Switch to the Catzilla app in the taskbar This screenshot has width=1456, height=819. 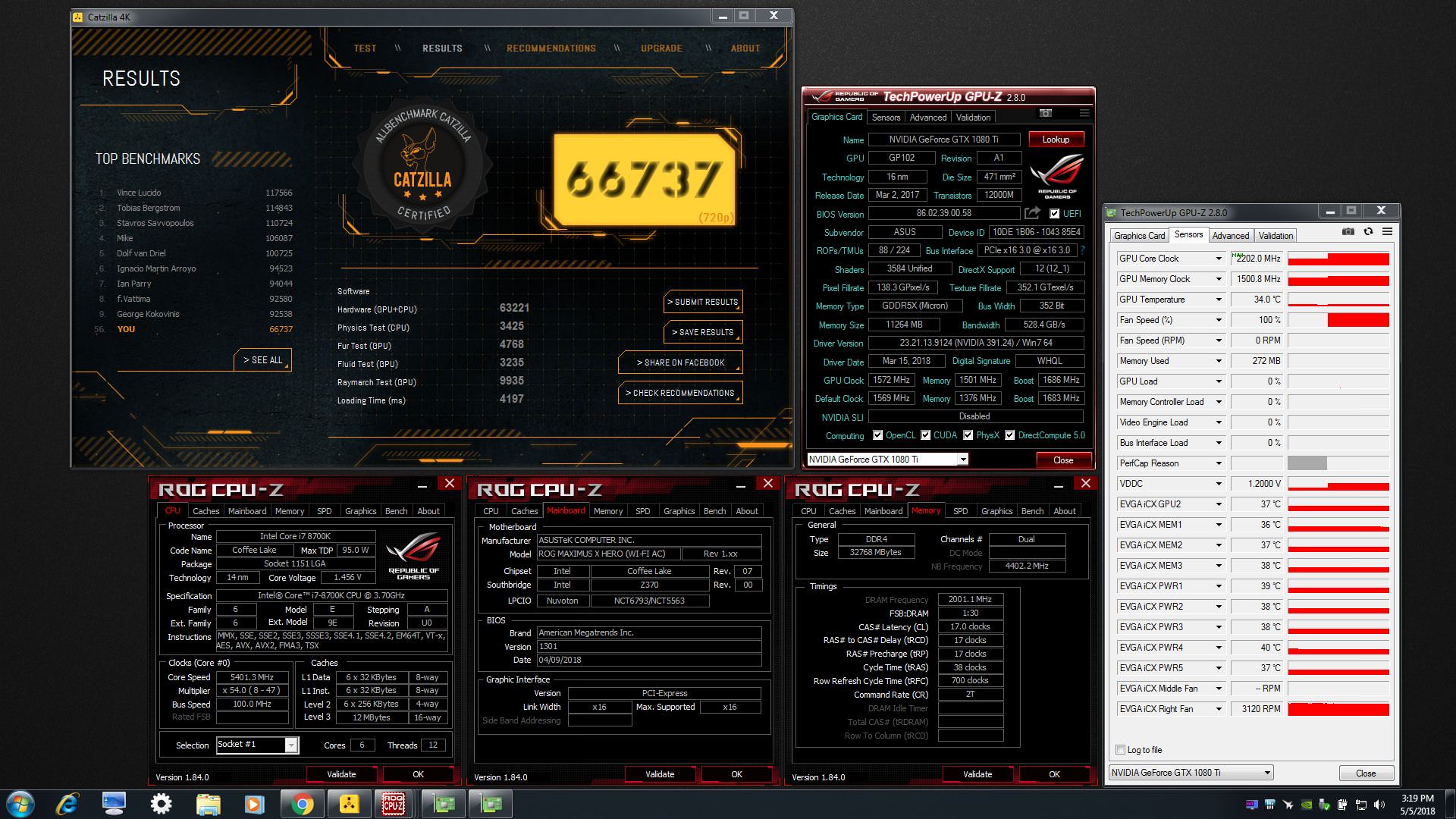click(x=349, y=804)
